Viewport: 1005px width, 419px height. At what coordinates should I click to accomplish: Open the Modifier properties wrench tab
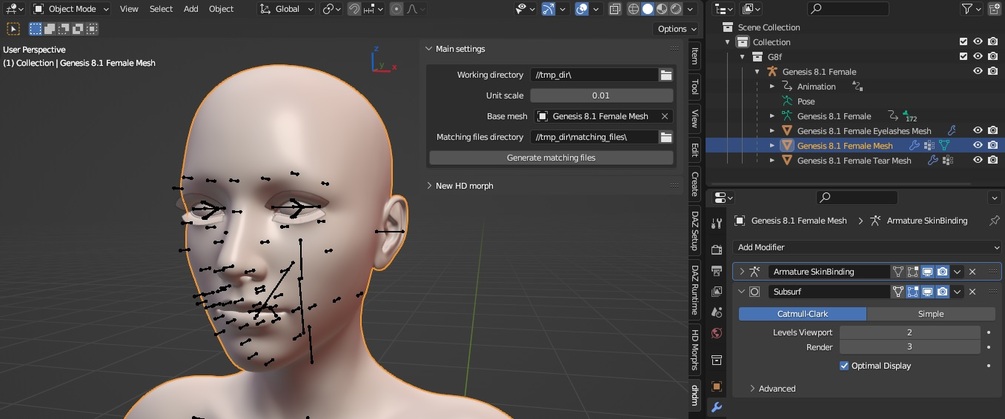point(716,408)
